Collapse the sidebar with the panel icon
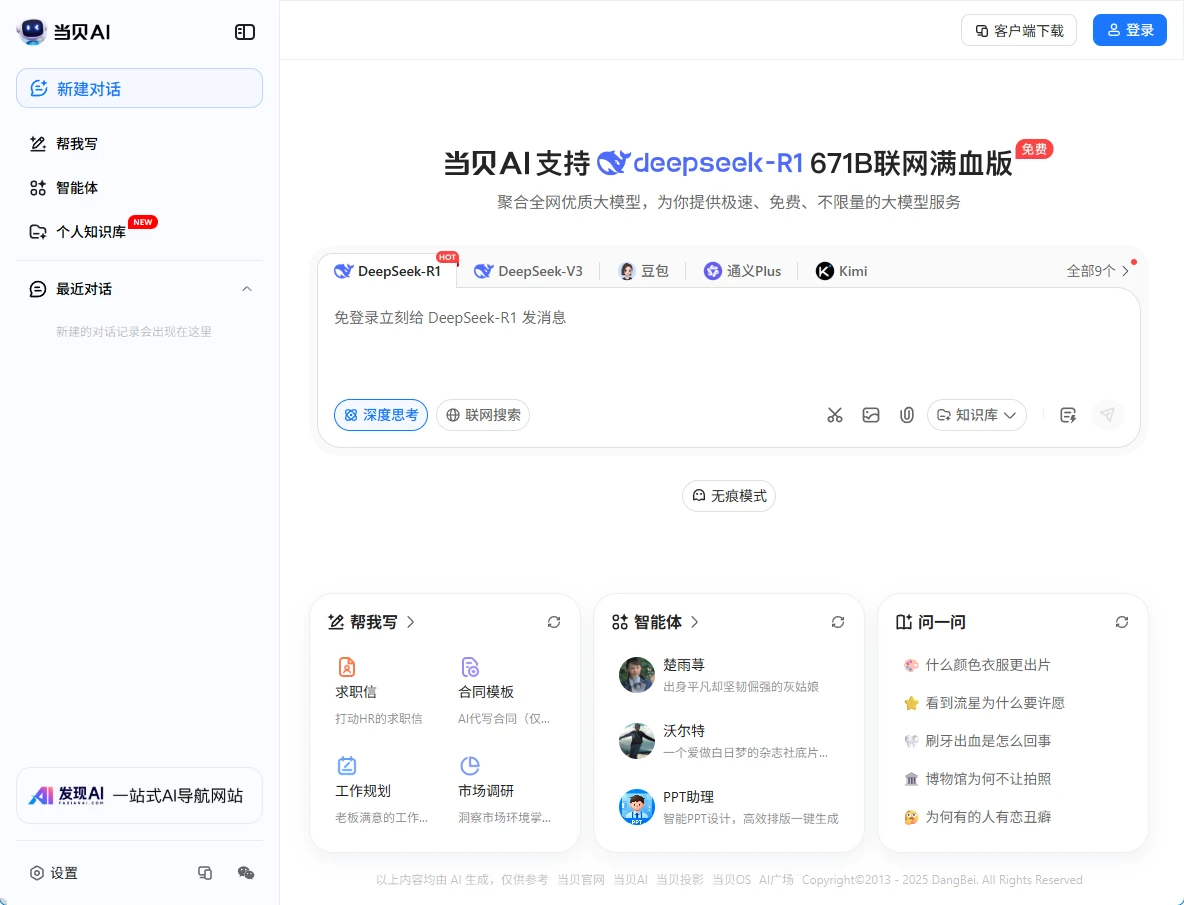 [245, 32]
